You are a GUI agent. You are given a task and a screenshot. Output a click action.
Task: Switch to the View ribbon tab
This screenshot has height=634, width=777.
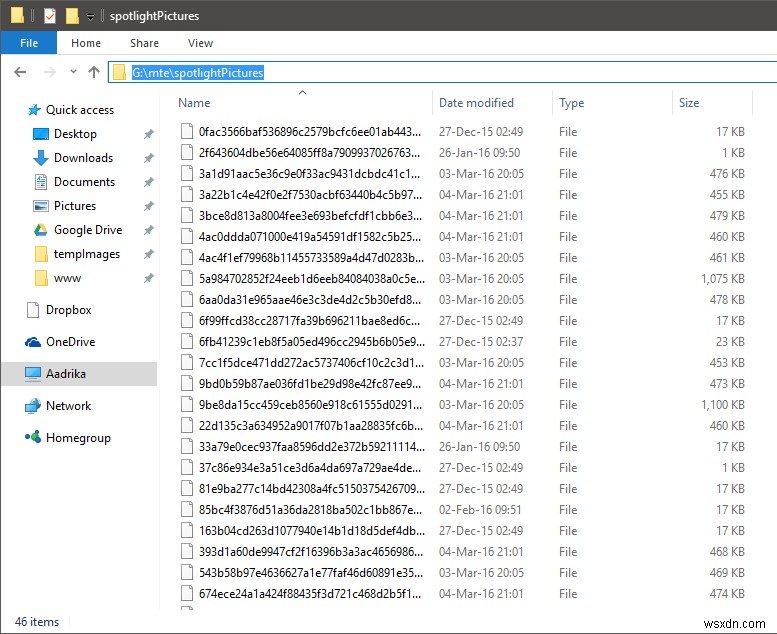pos(200,43)
